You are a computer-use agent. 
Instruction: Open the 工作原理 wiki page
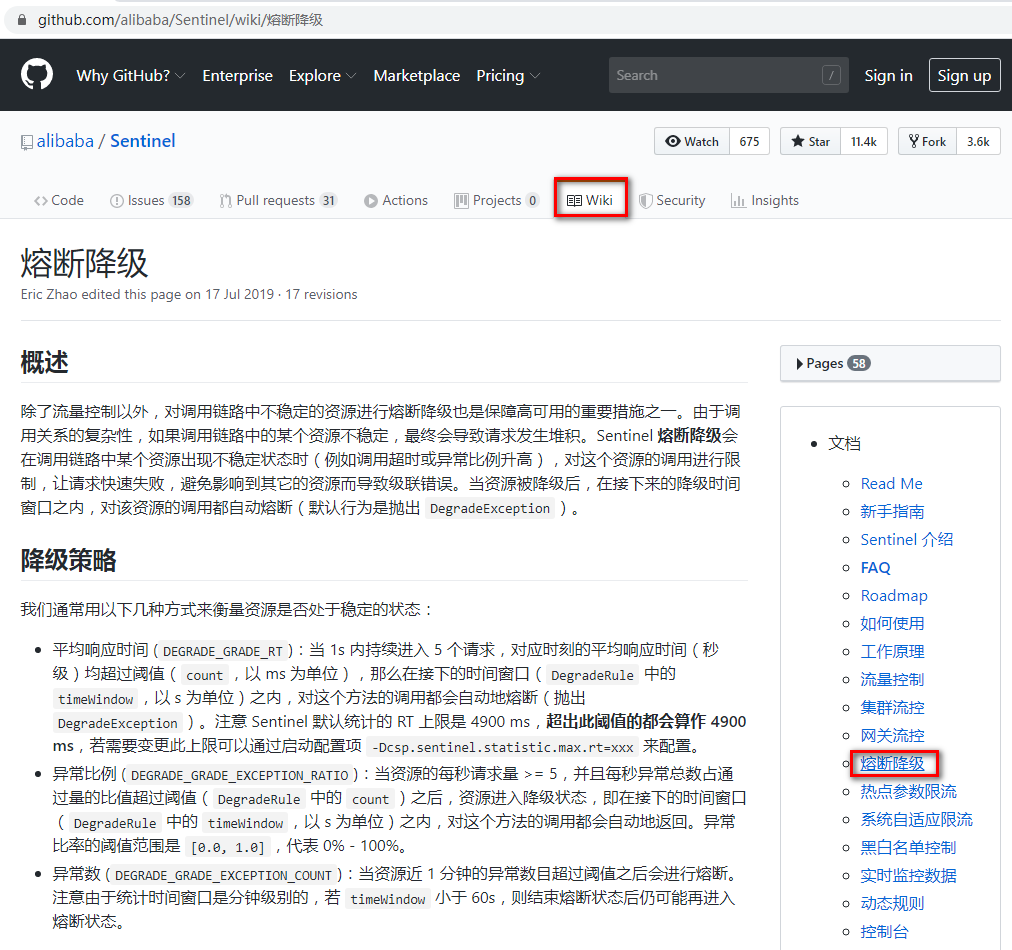[x=892, y=652]
